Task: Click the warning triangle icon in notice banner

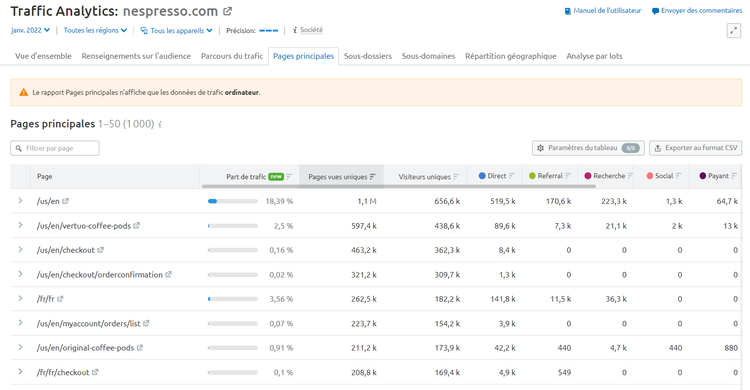Action: point(23,92)
